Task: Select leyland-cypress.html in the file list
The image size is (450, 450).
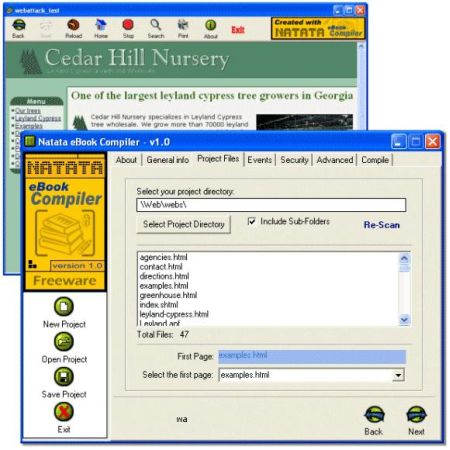Action: pyautogui.click(x=174, y=314)
